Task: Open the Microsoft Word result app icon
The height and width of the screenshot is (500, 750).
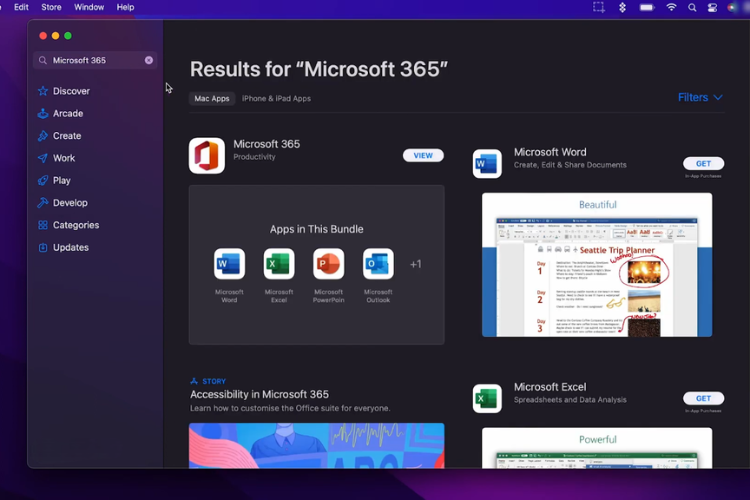Action: [x=487, y=164]
